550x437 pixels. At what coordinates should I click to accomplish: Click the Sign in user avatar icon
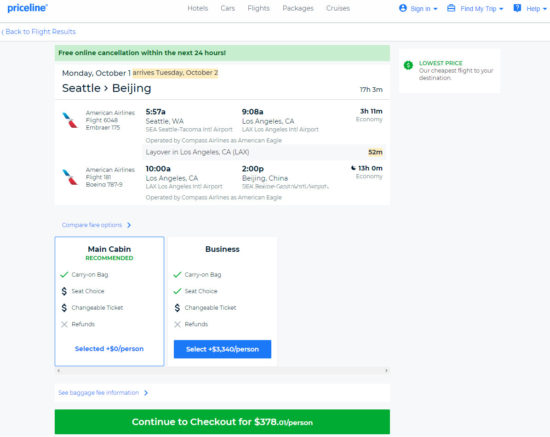(x=403, y=8)
